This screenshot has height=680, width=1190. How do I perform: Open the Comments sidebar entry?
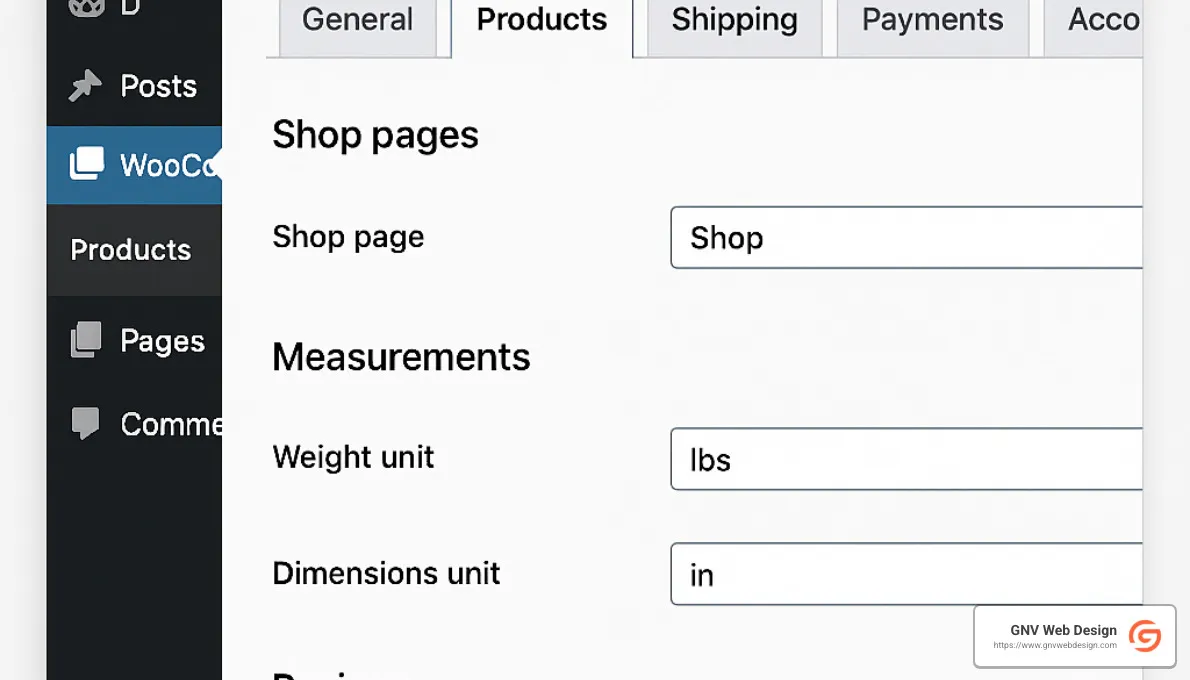[x=170, y=423]
